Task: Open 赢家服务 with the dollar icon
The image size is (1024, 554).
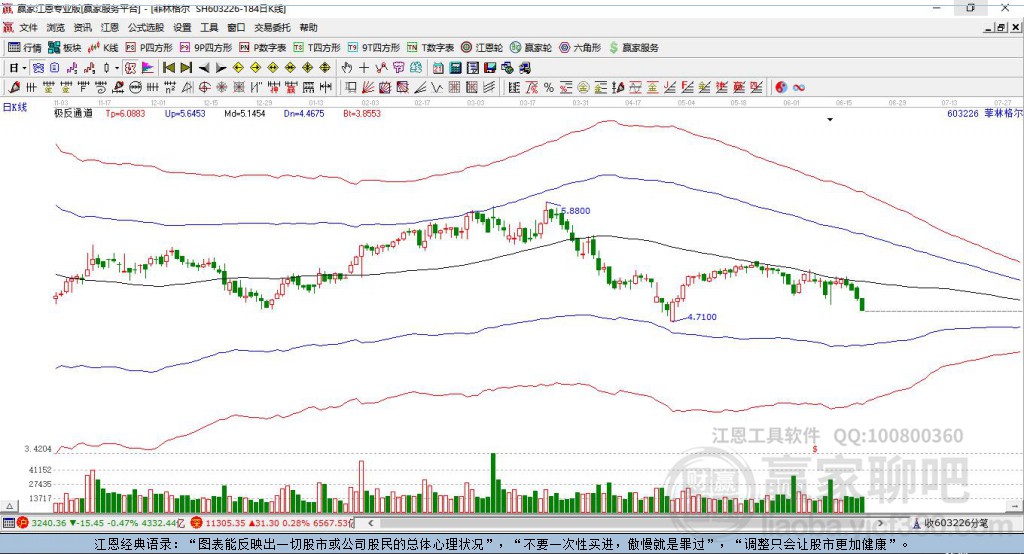Action: pos(633,48)
